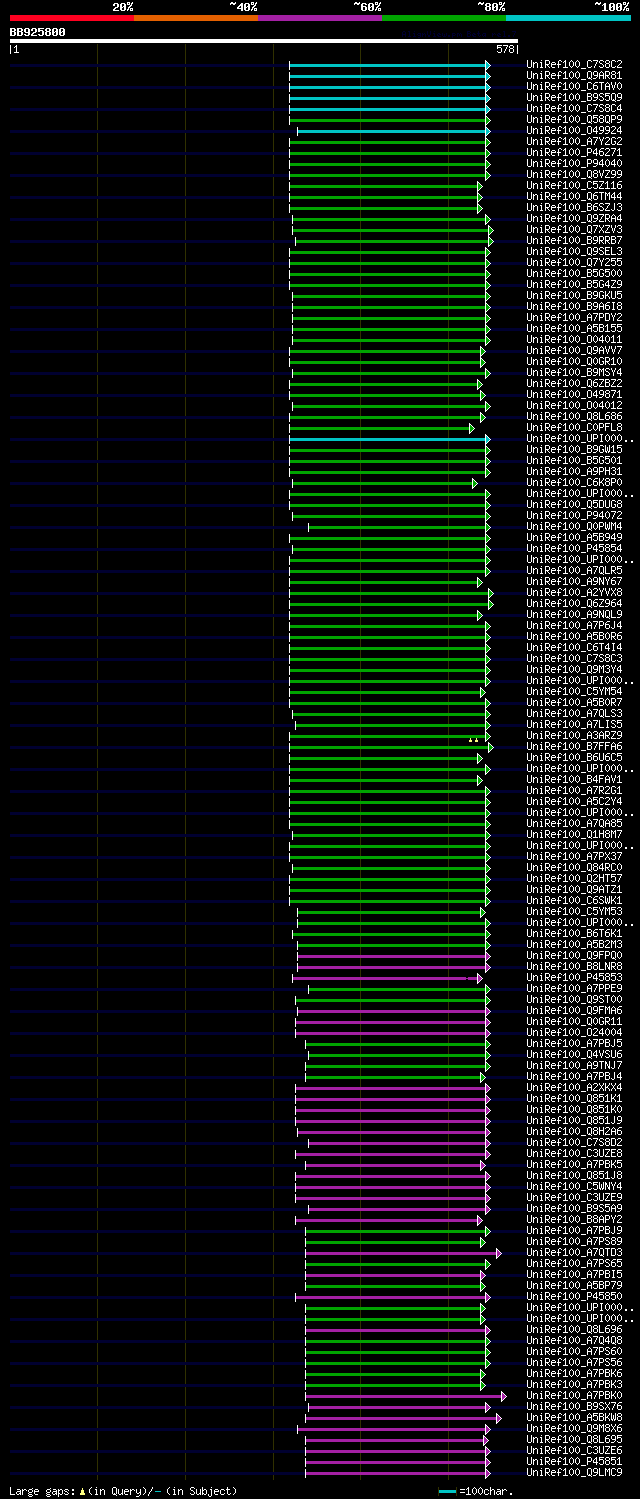
Task: Click the orange ~40% identity legend band
Action: coord(196,17)
